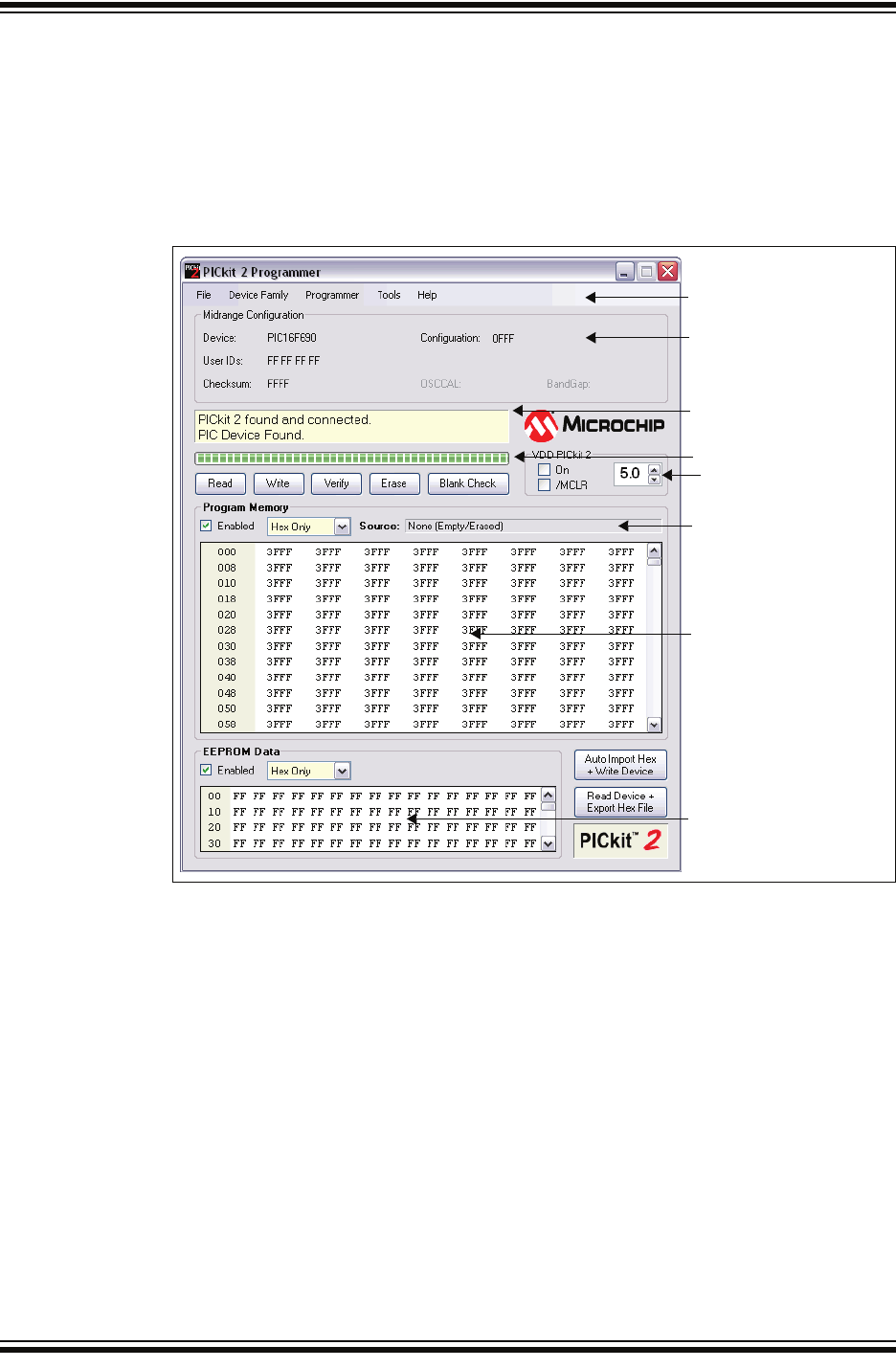Viewport: 896px width, 1368px height.
Task: Close the PICkit 2 Programmer window
Action: [x=668, y=272]
